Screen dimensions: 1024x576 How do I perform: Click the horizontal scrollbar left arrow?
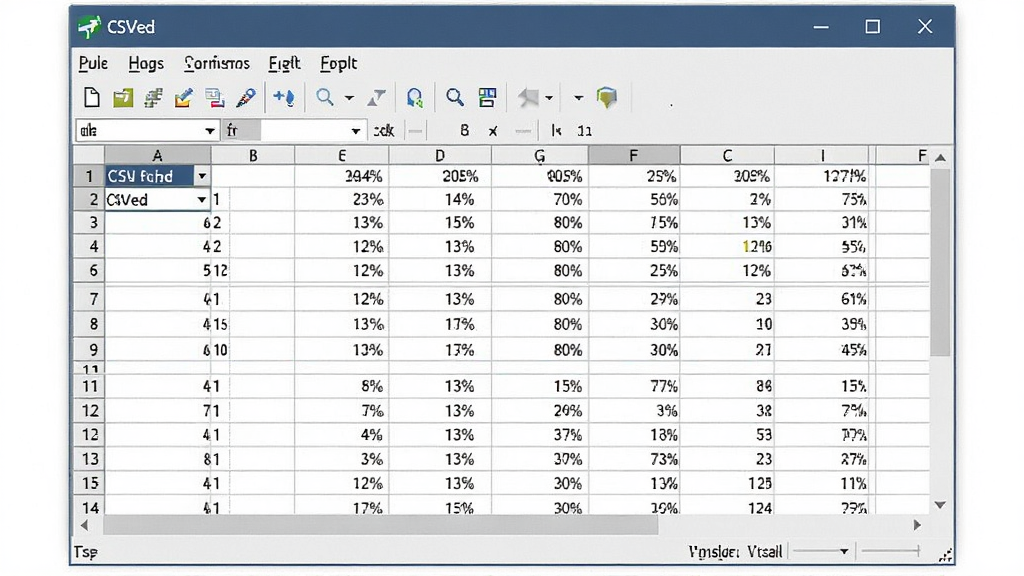tap(84, 525)
